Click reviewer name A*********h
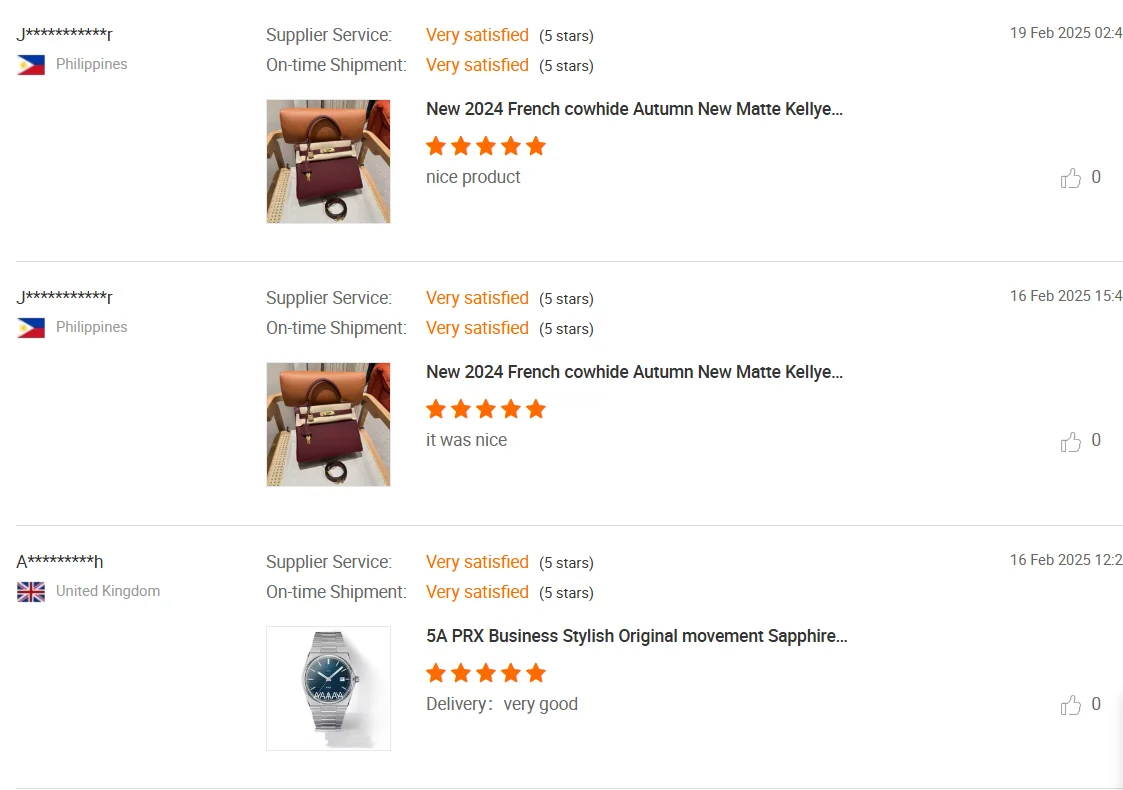The width and height of the screenshot is (1123, 790). (x=60, y=562)
